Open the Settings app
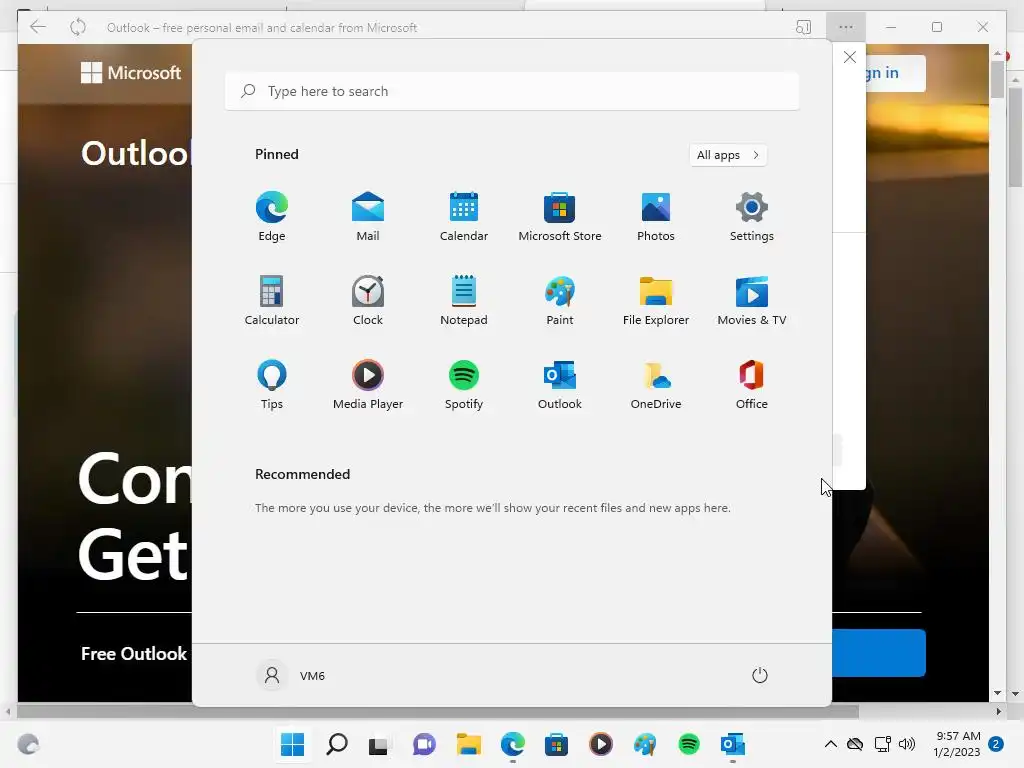The image size is (1024, 768). (x=752, y=217)
